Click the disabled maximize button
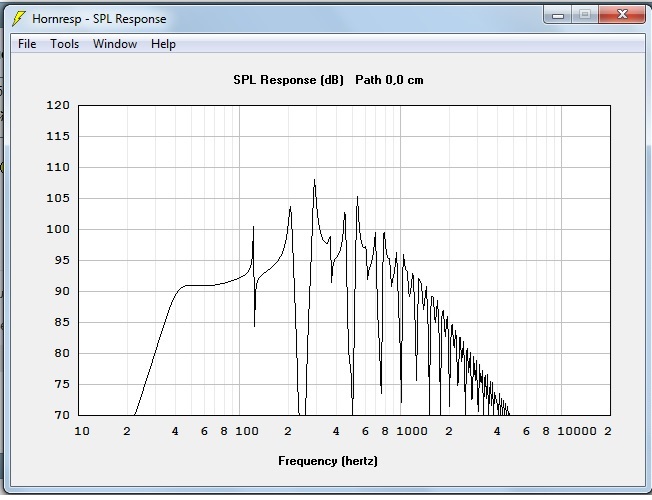 [x=585, y=15]
